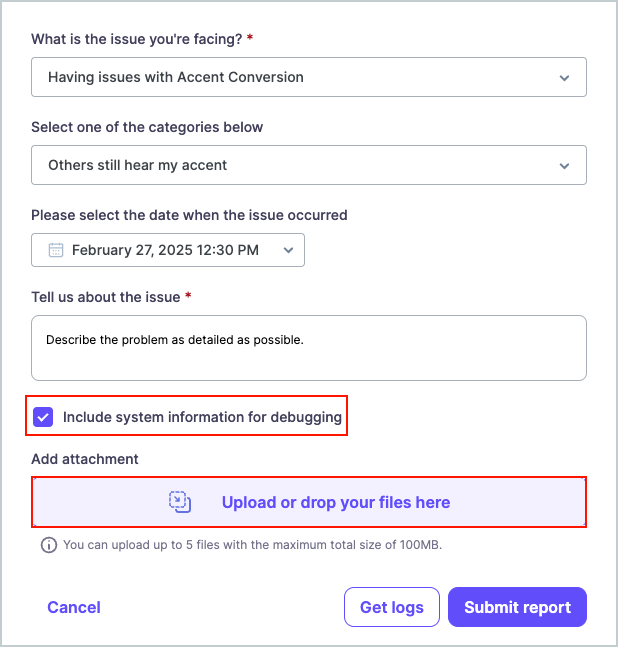Click the 'Upload or drop your files' text

(x=336, y=502)
